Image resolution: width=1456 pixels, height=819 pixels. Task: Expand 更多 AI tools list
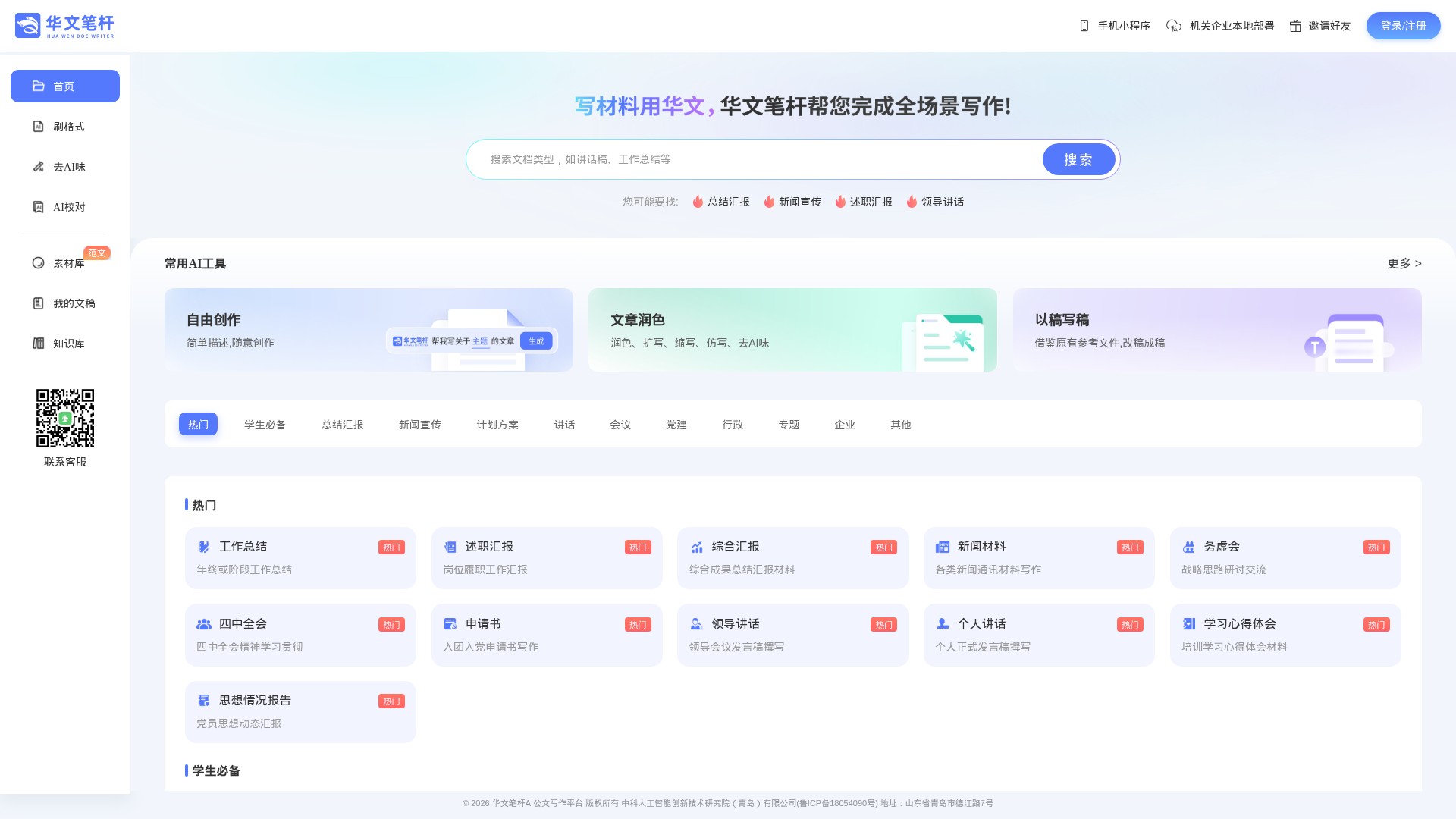tap(1404, 263)
